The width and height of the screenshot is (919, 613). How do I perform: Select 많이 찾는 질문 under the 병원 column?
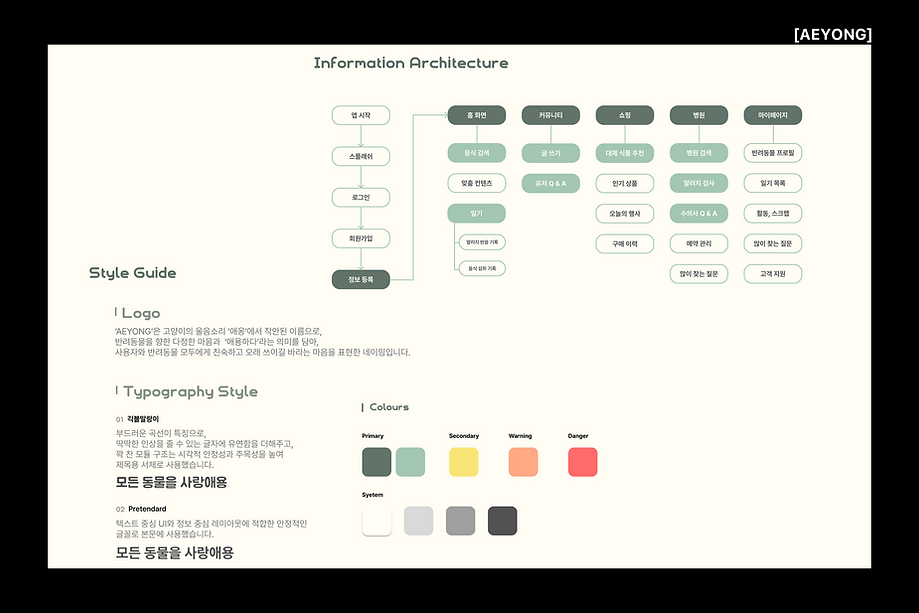pos(699,274)
